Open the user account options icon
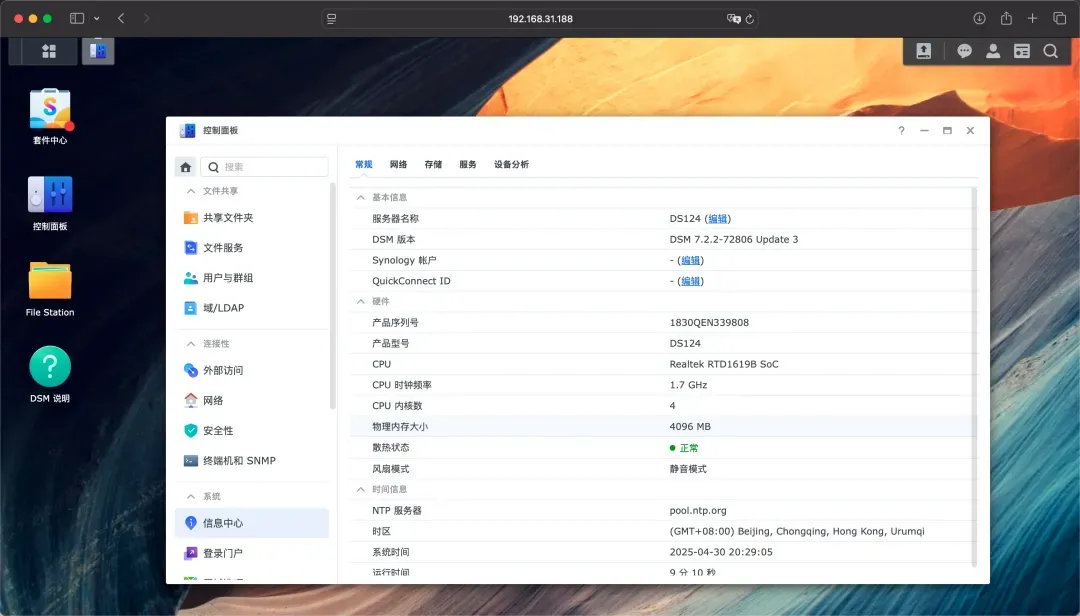The image size is (1080, 616). [993, 51]
